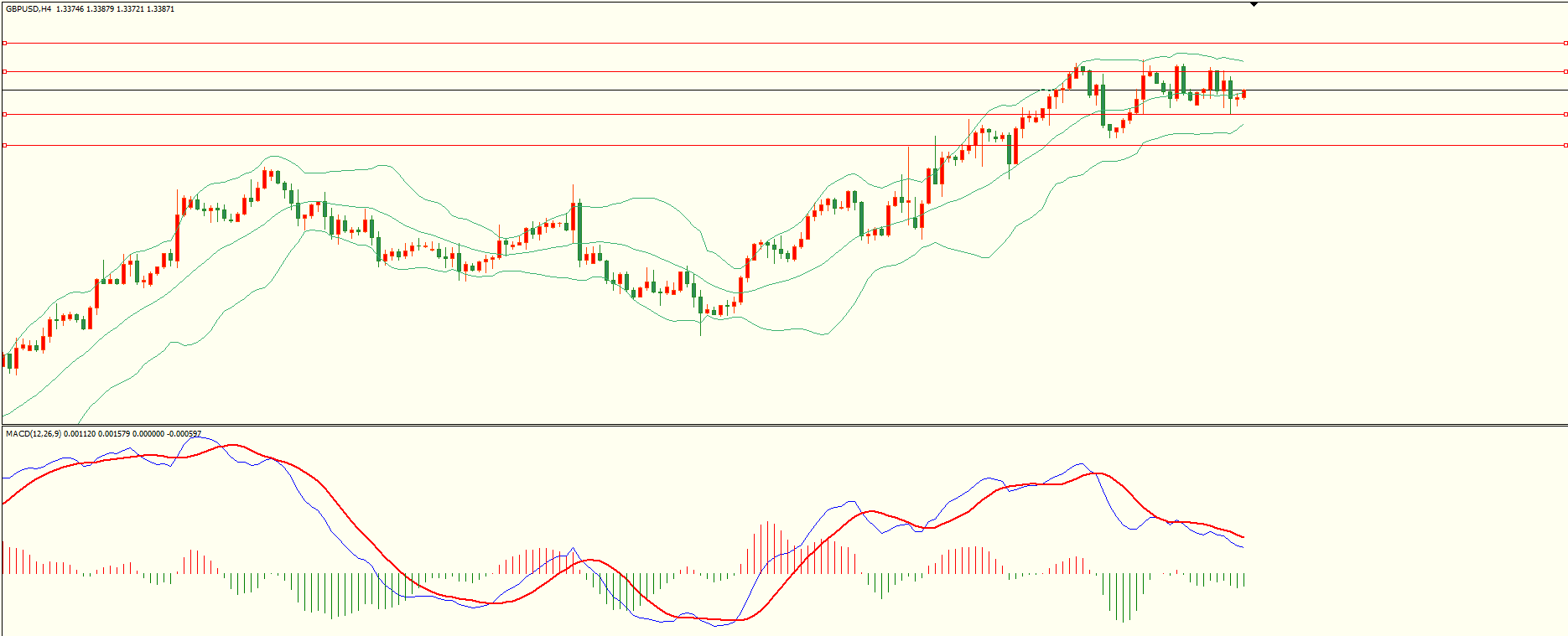Grab left handle of second red line from top
Image resolution: width=1568 pixels, height=636 pixels.
(x=4, y=71)
